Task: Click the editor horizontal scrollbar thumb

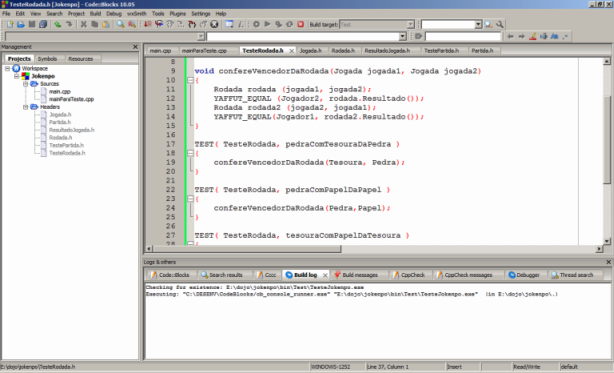Action: tap(247, 249)
